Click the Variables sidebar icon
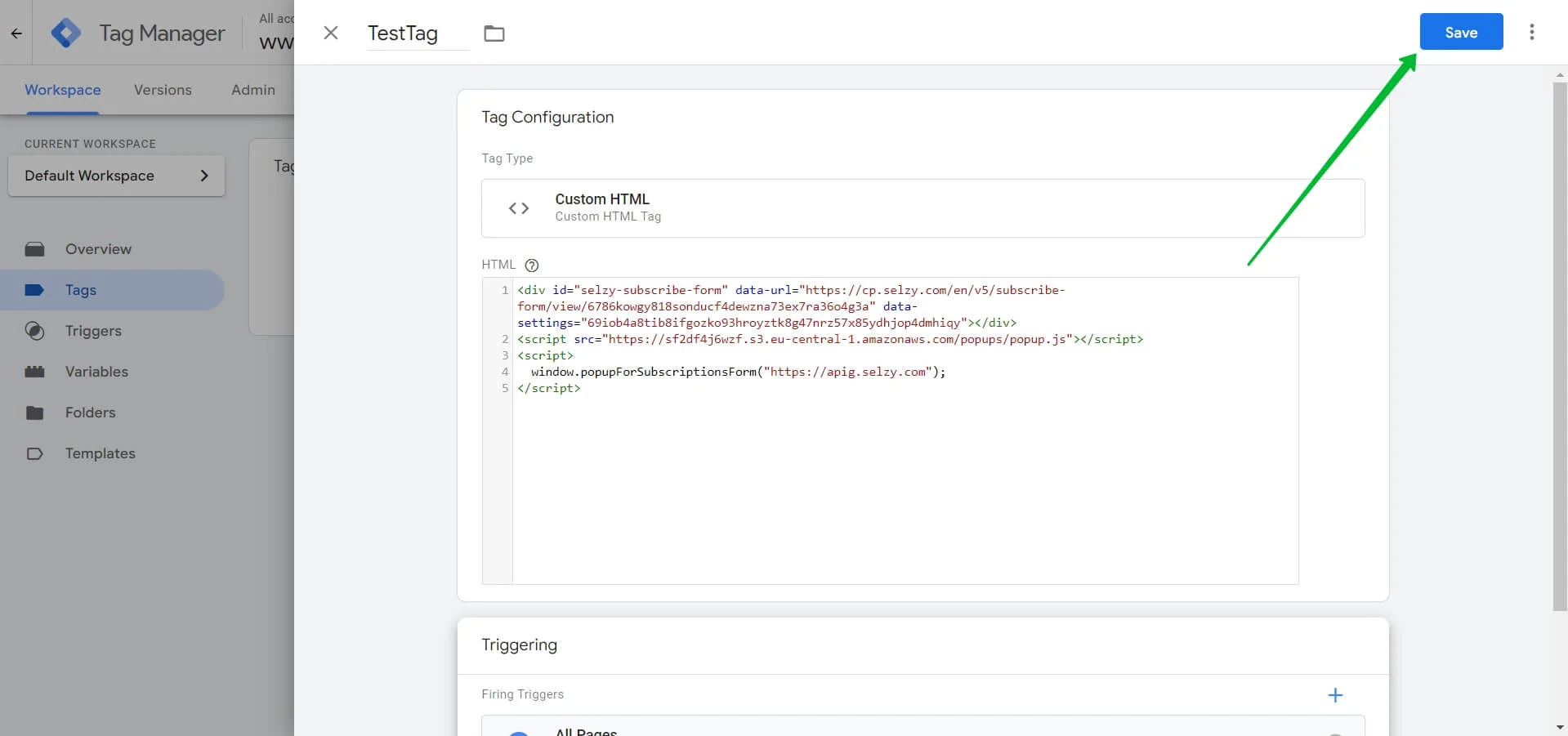This screenshot has width=1568, height=736. coord(34,372)
